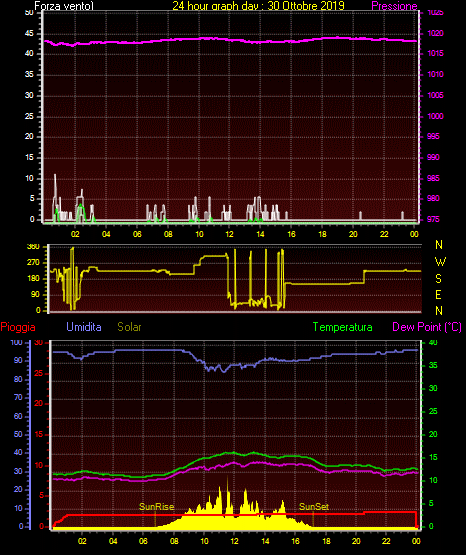Click the 45 wind speed axis value
The height and width of the screenshot is (555, 466).
pos(29,34)
